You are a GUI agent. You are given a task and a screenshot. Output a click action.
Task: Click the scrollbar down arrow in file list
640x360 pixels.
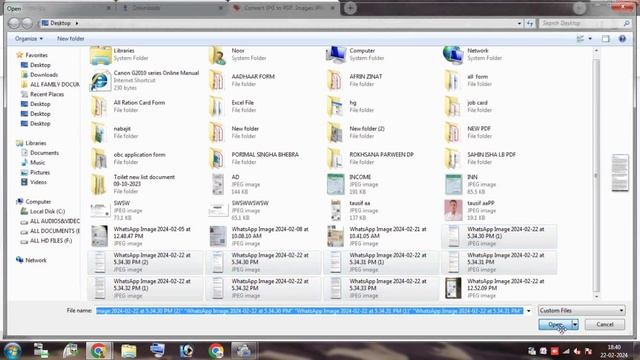click(596, 296)
